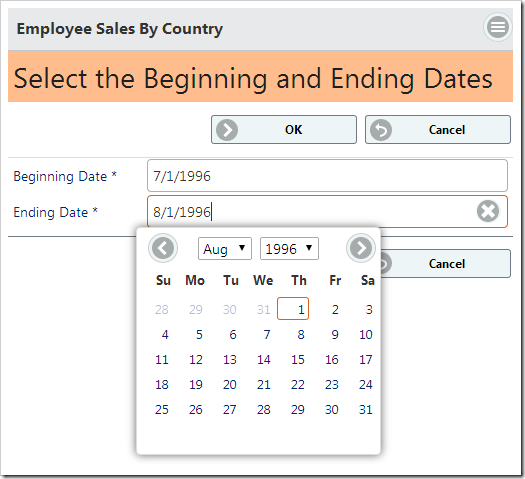This screenshot has height=479, width=525.
Task: Click the arrow icon on OK button
Action: [x=227, y=130]
